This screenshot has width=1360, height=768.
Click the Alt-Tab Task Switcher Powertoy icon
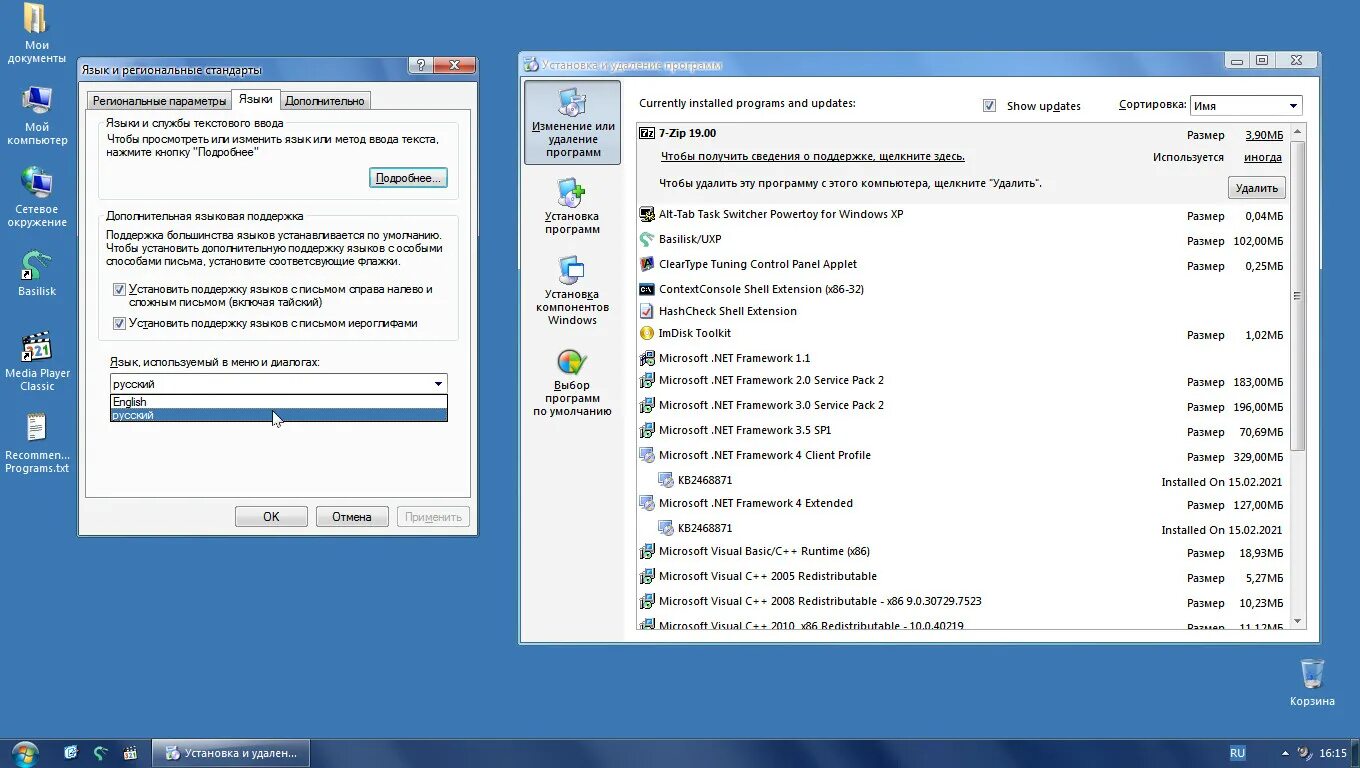(x=647, y=215)
